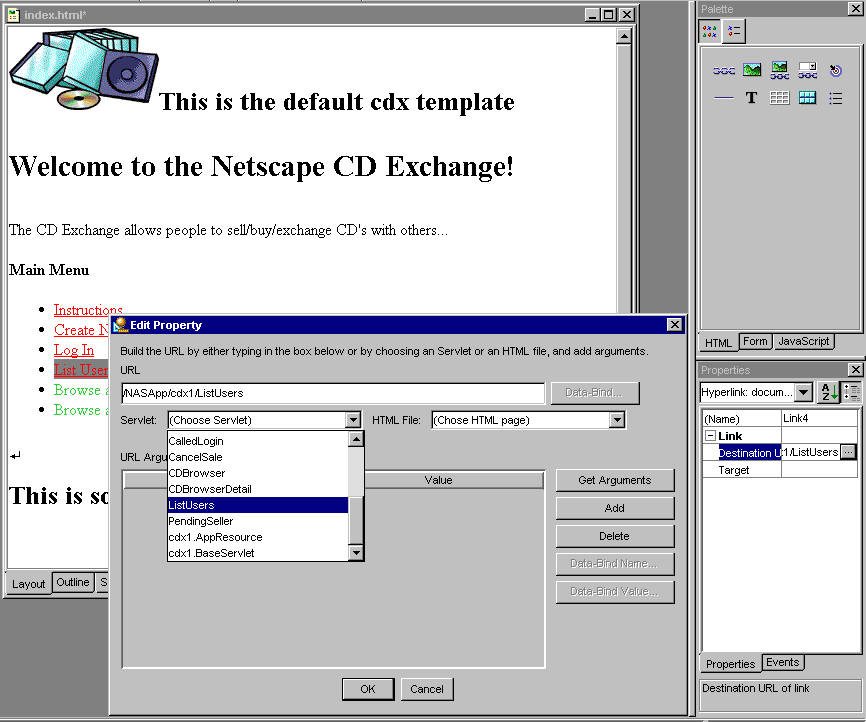Screen dimensions: 866x722
Task: Open the Hyperlink object selector dropdown
Action: (804, 392)
